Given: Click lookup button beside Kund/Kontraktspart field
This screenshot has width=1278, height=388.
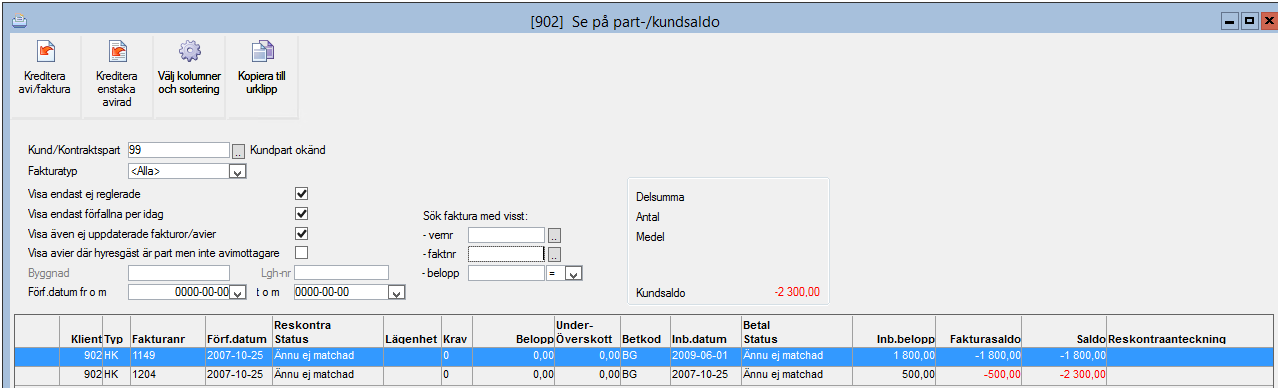Looking at the screenshot, I should tap(238, 151).
